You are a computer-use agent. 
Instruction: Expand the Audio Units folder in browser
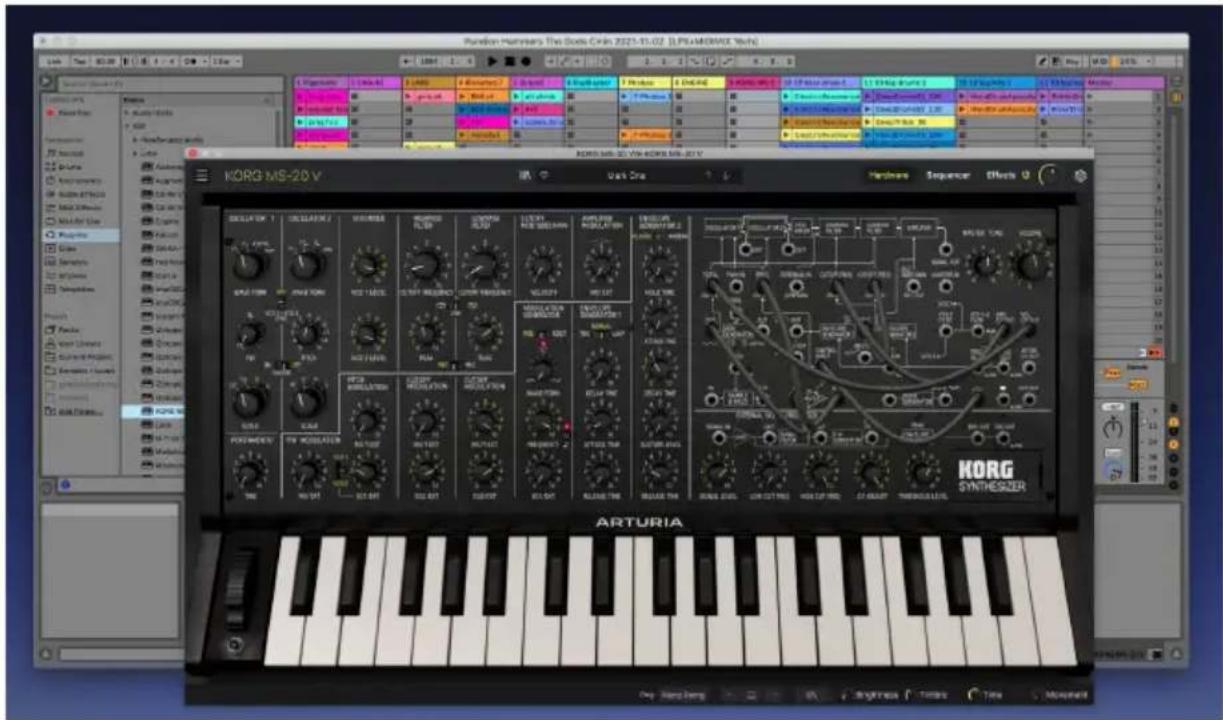[125, 113]
